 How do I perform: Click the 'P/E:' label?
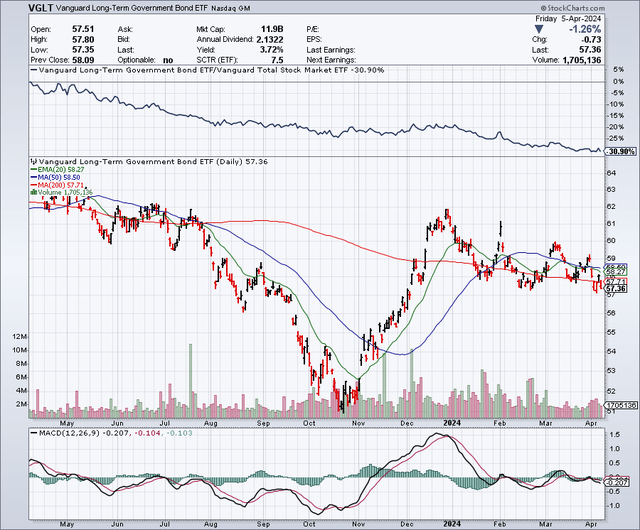[x=313, y=29]
